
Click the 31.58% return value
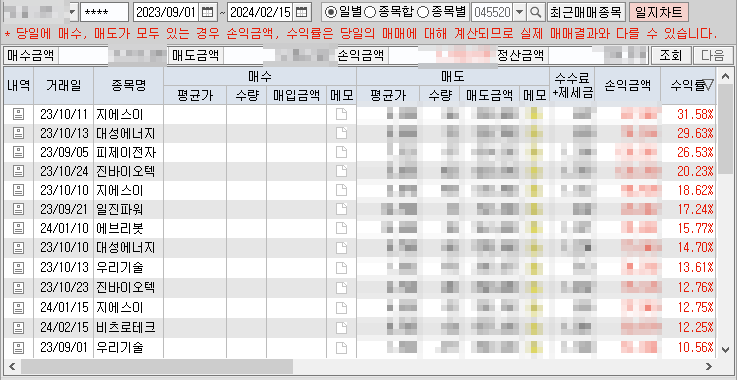pos(695,114)
